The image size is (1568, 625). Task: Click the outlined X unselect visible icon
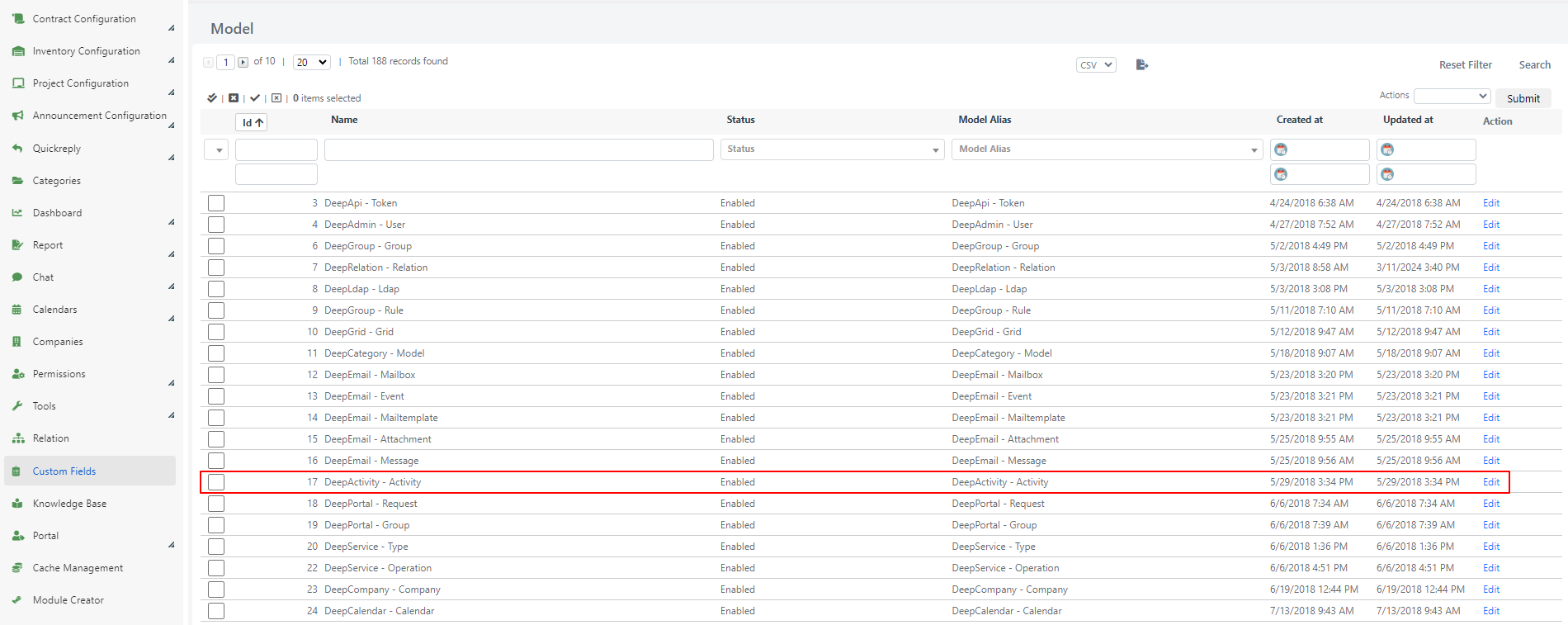(x=276, y=98)
